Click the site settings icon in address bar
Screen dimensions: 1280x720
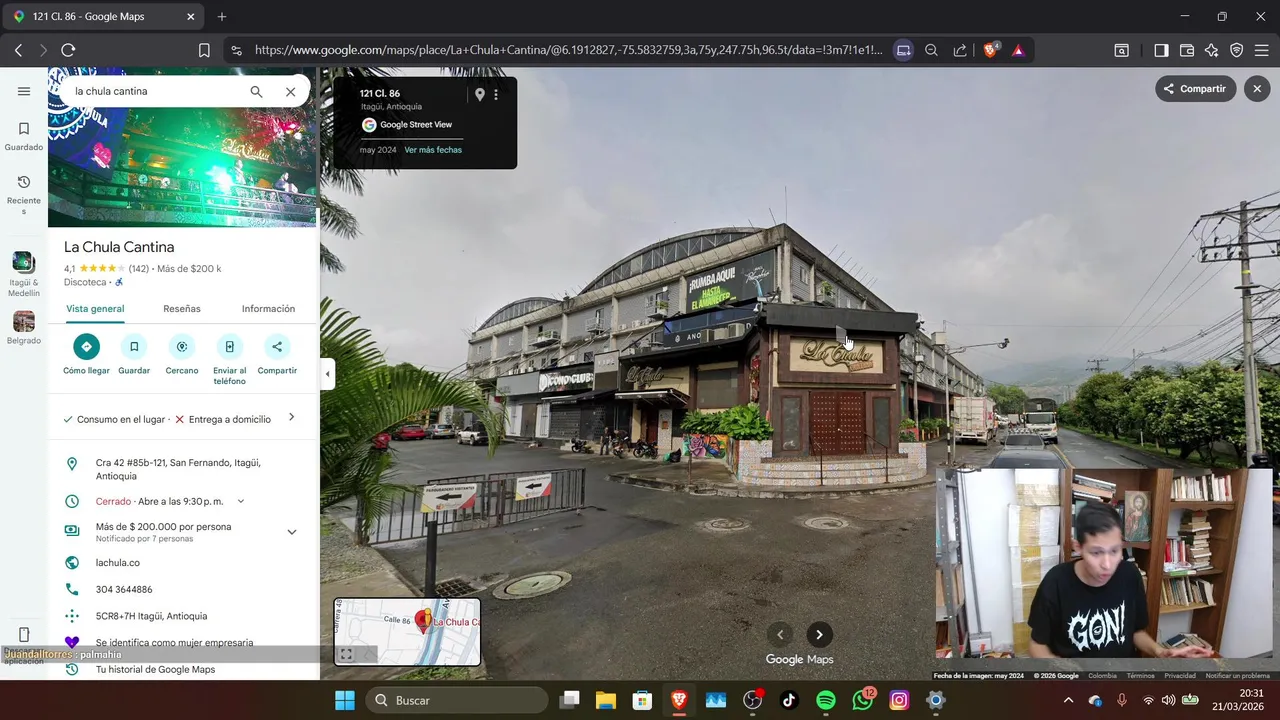(236, 50)
